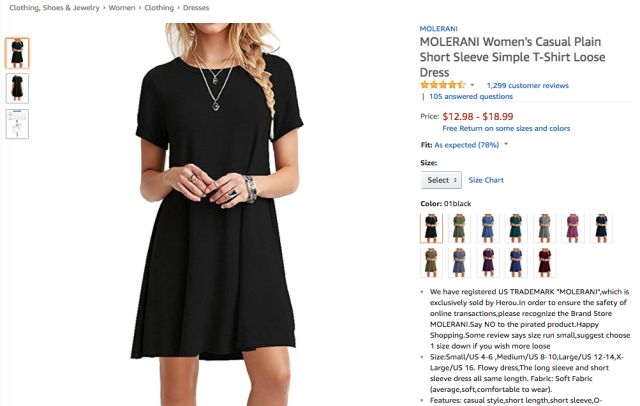Pick the pink dress color swatch

[x=573, y=228]
